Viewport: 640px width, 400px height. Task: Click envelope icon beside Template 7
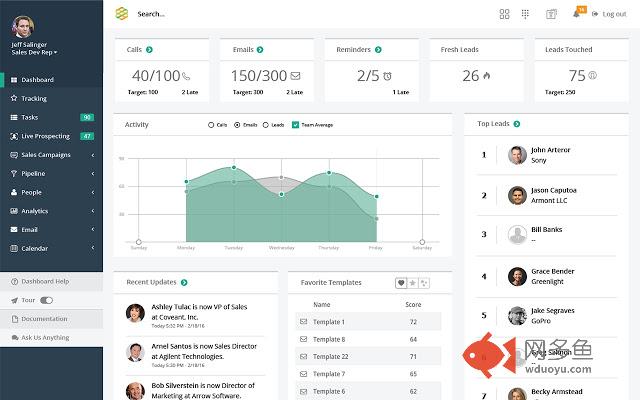tap(304, 374)
